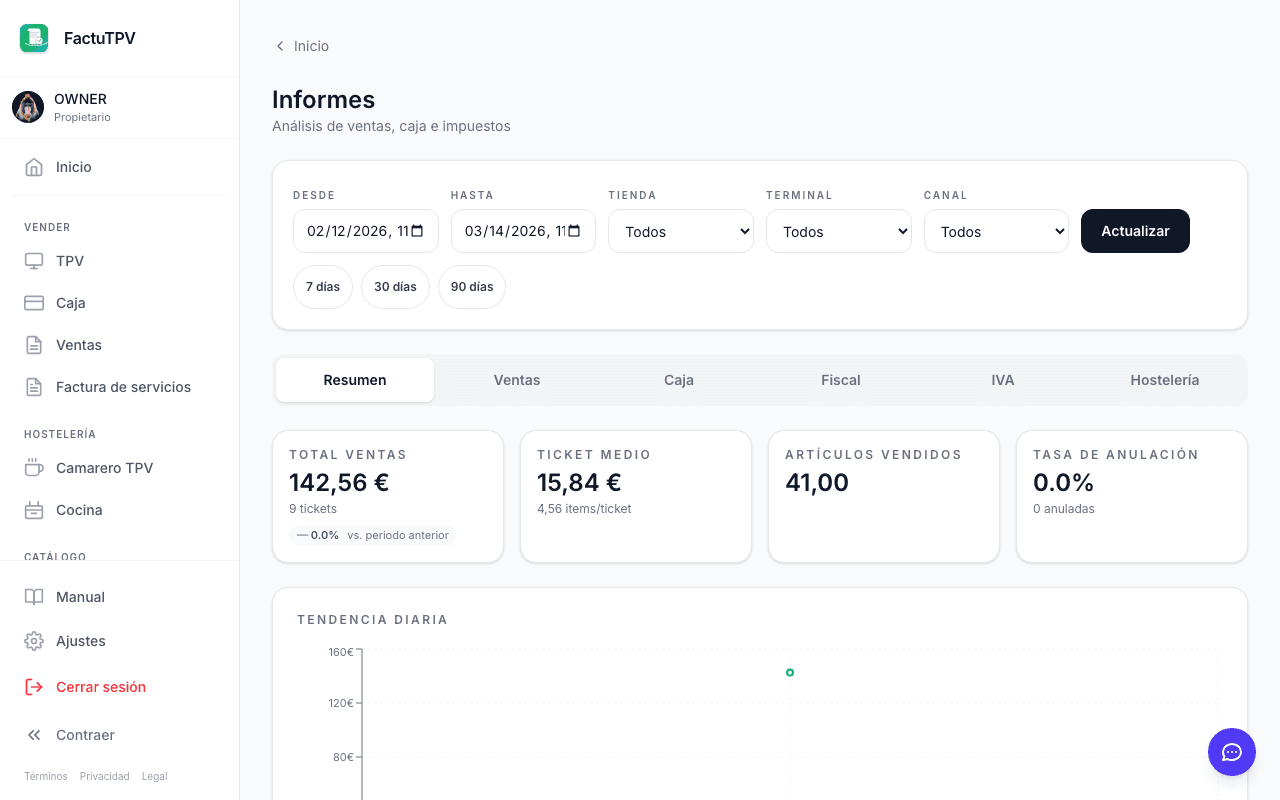Click the Tendencia diaria heading

(372, 620)
